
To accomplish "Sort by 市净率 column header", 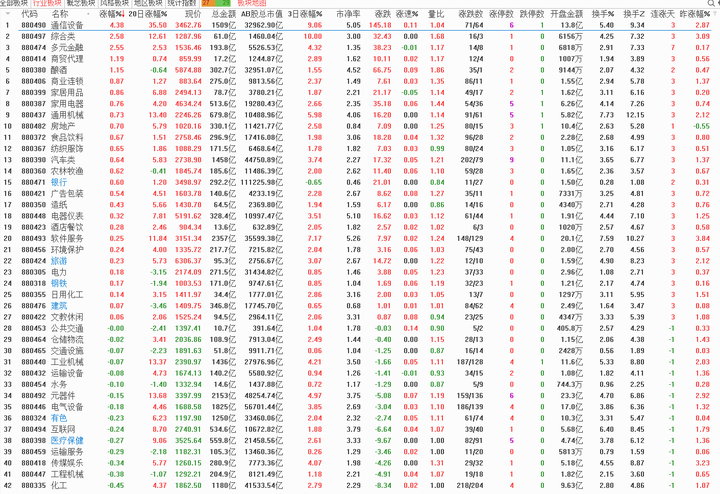I will point(348,14).
